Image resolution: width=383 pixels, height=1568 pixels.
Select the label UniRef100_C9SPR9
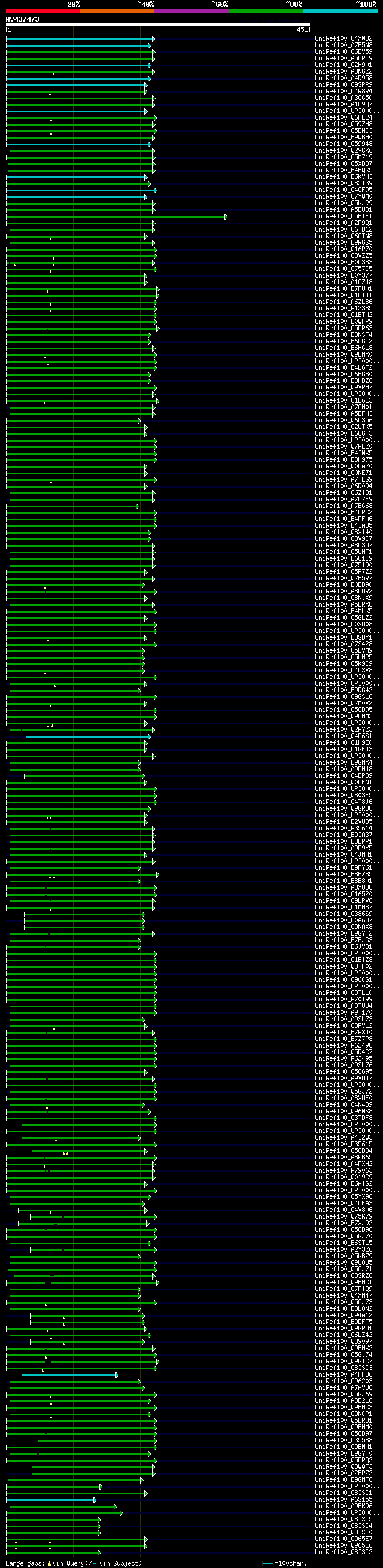pos(344,84)
